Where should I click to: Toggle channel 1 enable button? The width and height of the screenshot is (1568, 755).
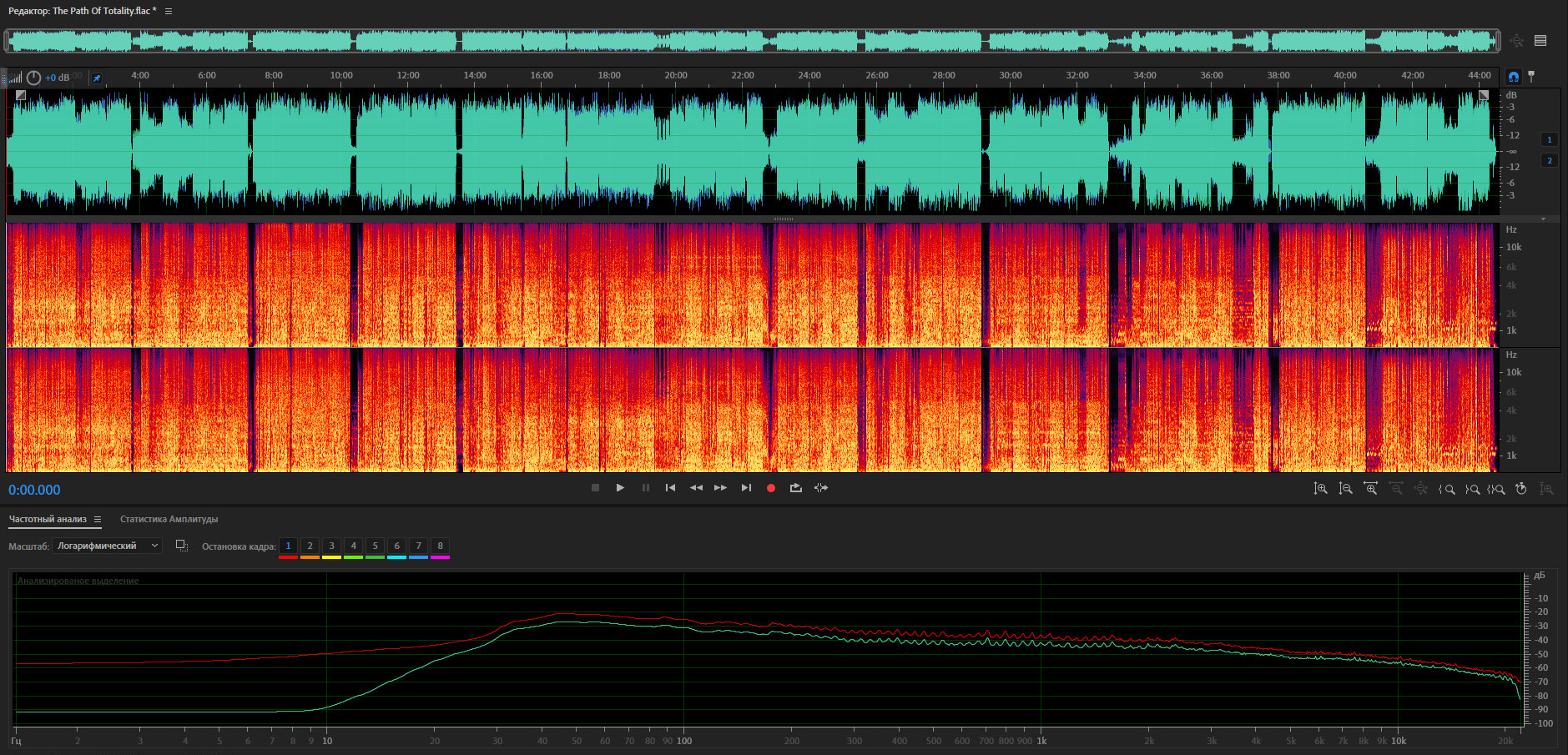[1550, 139]
